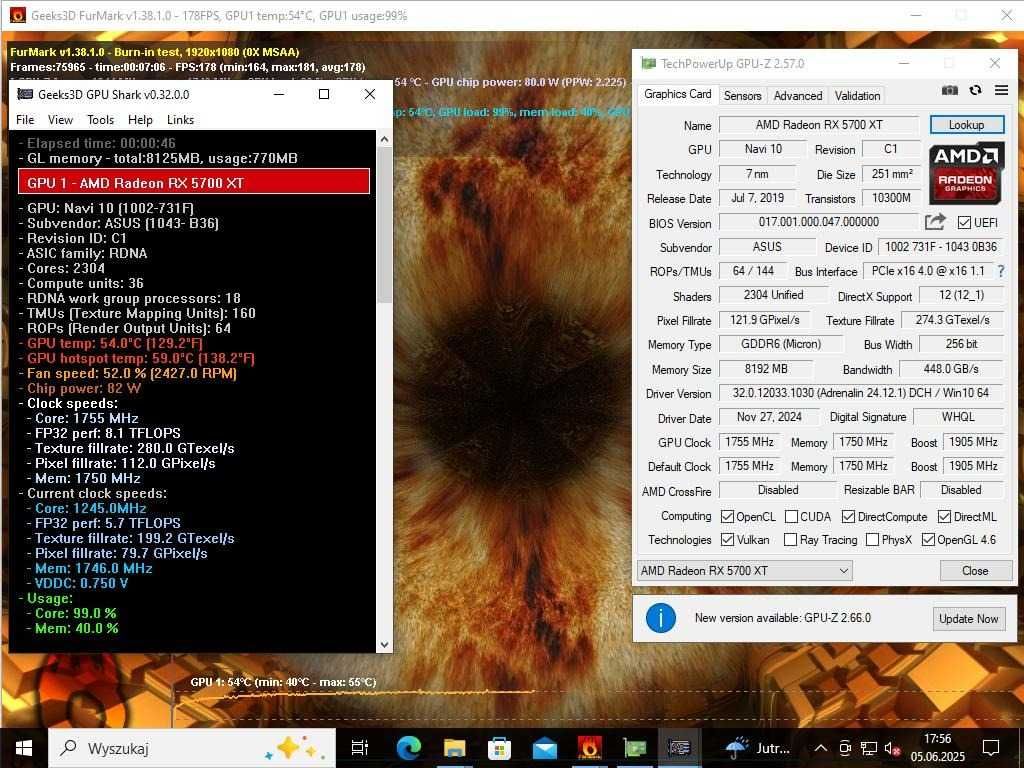Toggle the OpenCL checkbox
Image resolution: width=1024 pixels, height=768 pixels.
(x=727, y=517)
